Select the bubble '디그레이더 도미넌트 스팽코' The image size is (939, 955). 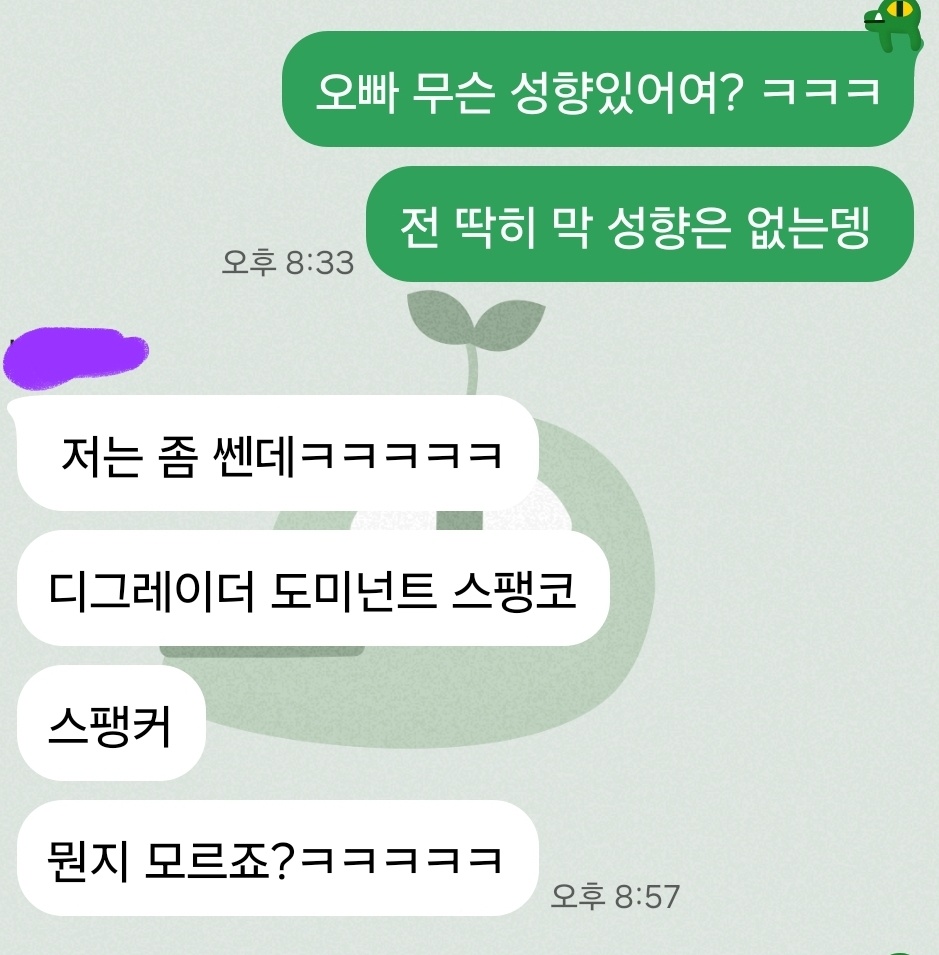coord(313,588)
